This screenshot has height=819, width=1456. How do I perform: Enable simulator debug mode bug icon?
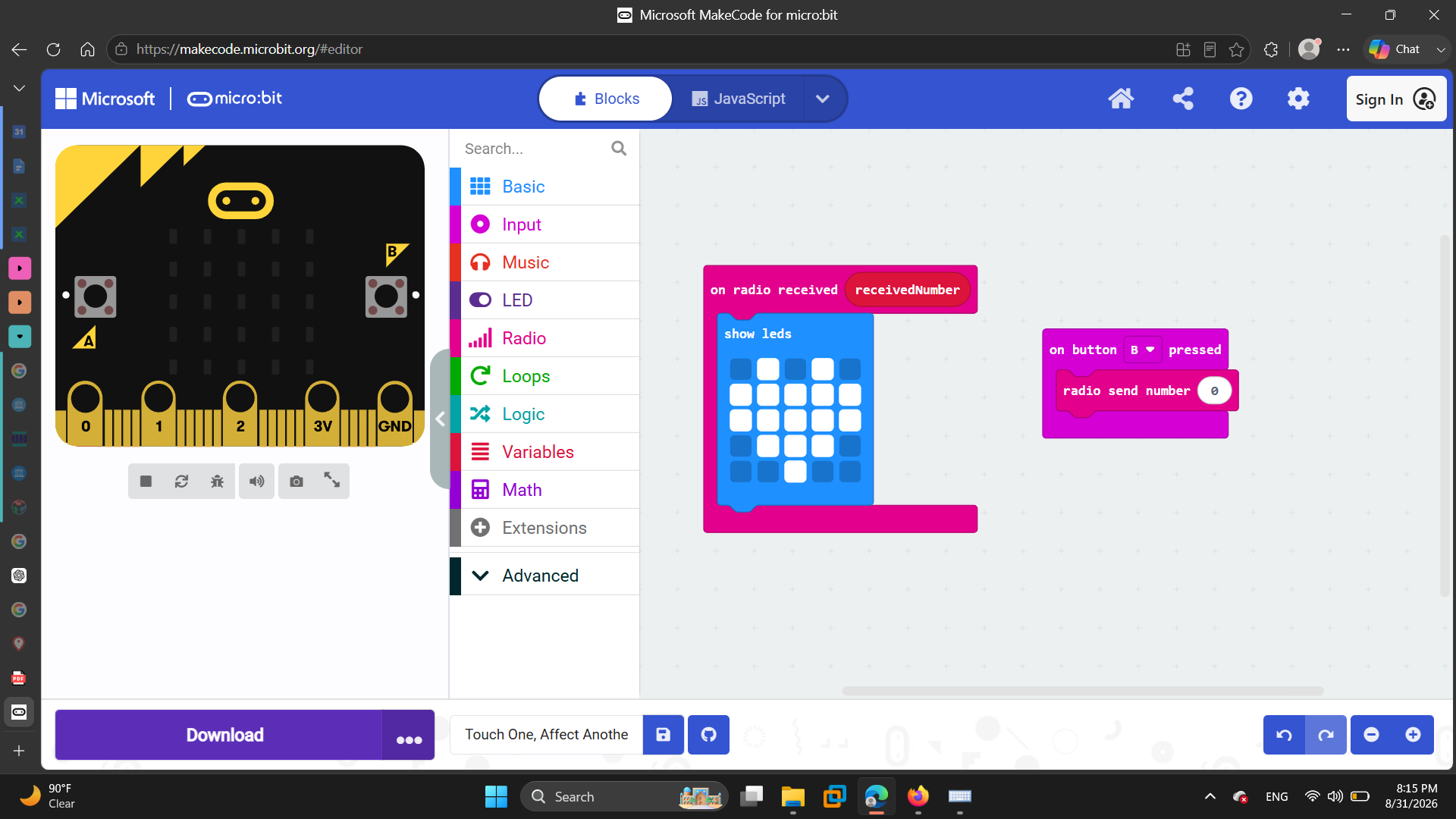[x=217, y=482]
